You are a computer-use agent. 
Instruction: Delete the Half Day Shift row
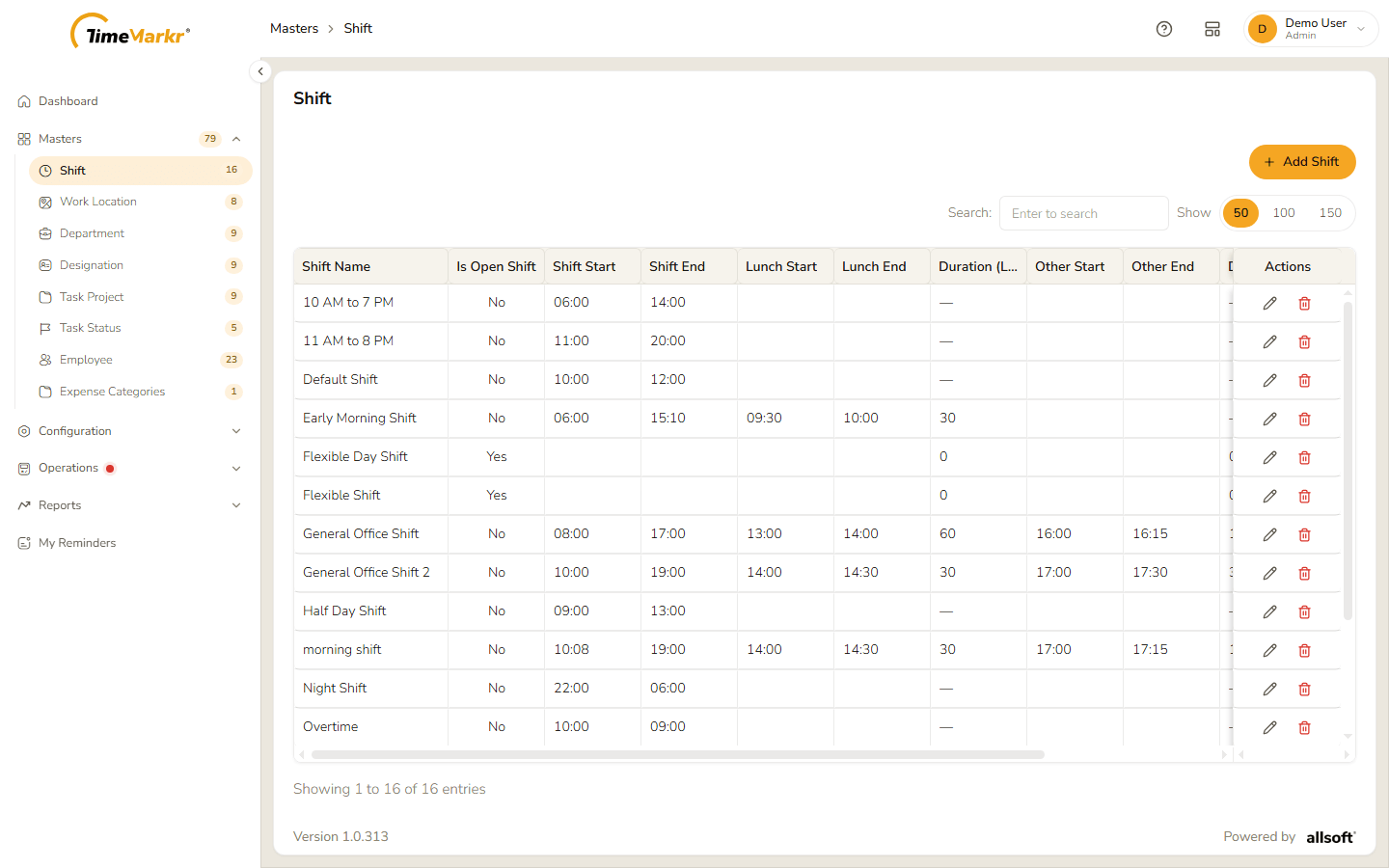[x=1304, y=611]
